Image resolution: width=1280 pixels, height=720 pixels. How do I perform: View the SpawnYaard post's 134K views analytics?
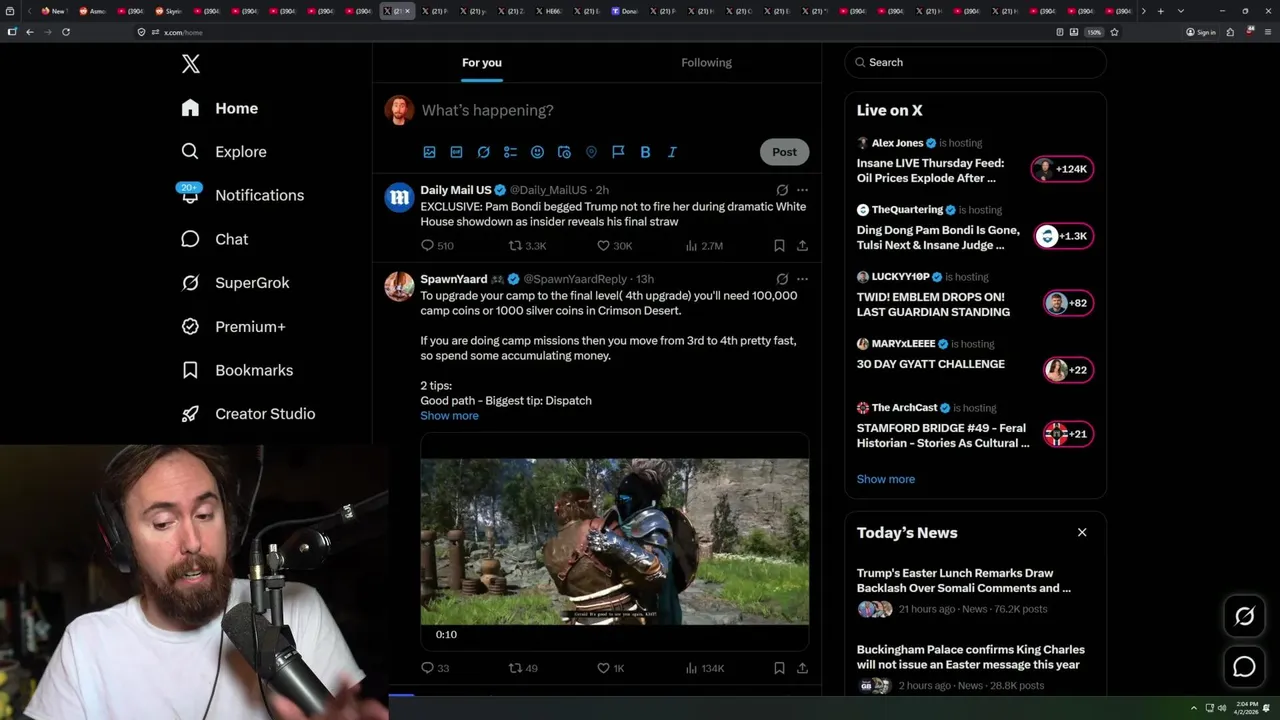coord(705,668)
